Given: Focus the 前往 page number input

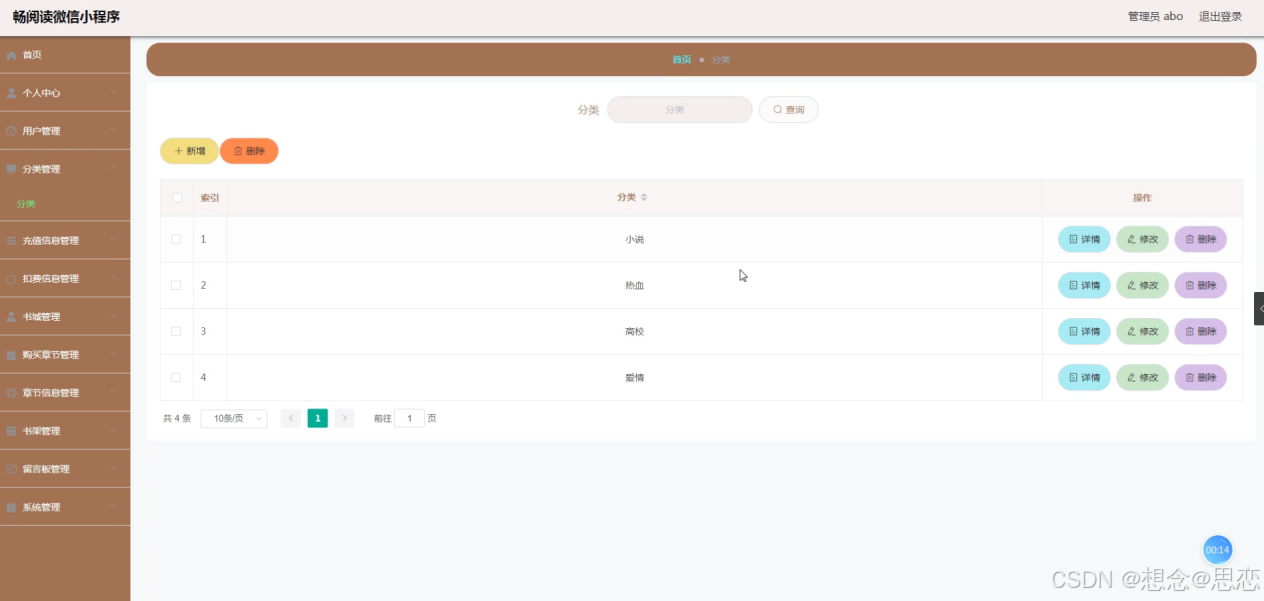Looking at the screenshot, I should (410, 418).
